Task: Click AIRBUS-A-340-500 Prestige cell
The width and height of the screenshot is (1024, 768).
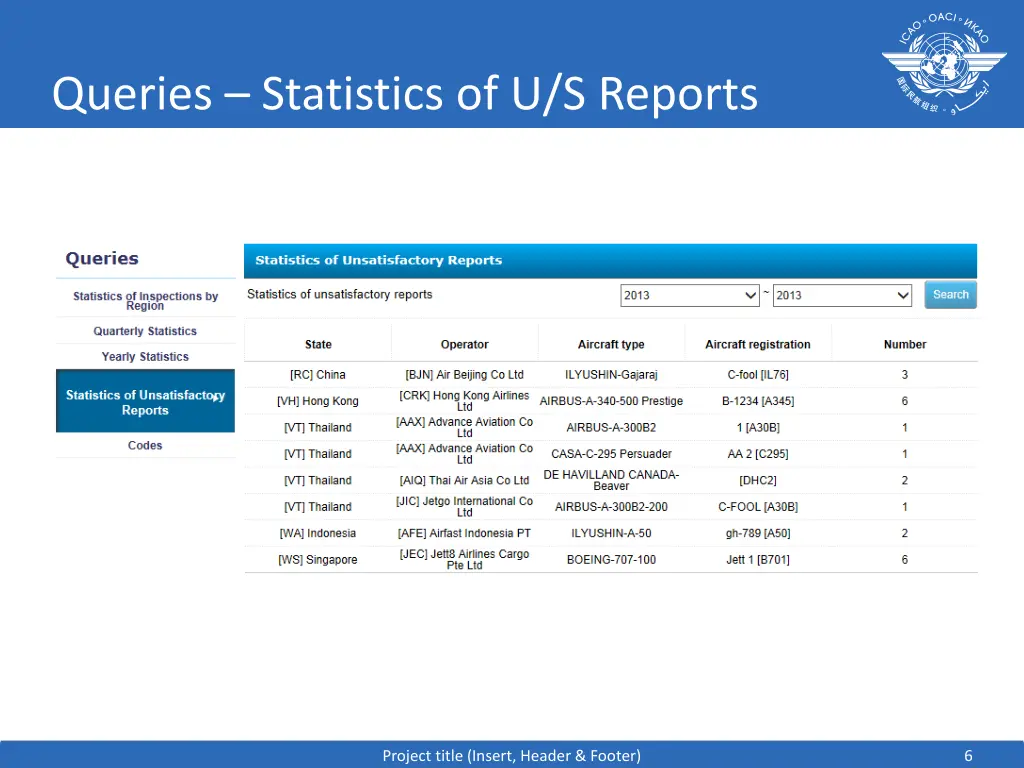Action: click(611, 401)
